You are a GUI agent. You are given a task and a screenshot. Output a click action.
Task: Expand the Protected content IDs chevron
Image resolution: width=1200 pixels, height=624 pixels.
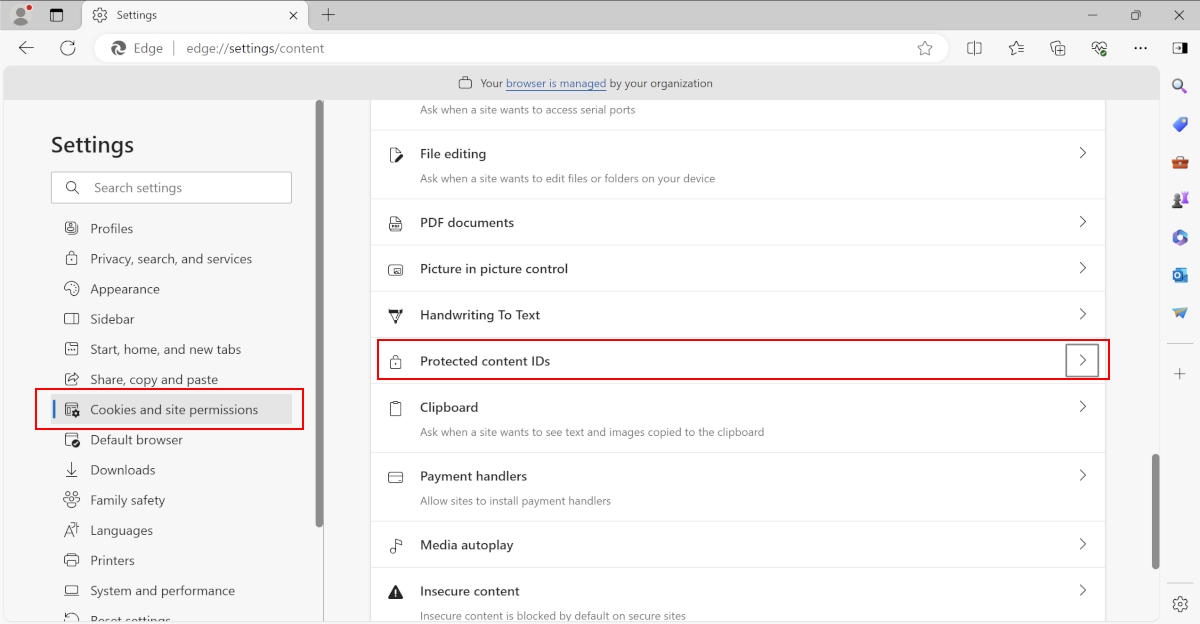coord(1082,361)
